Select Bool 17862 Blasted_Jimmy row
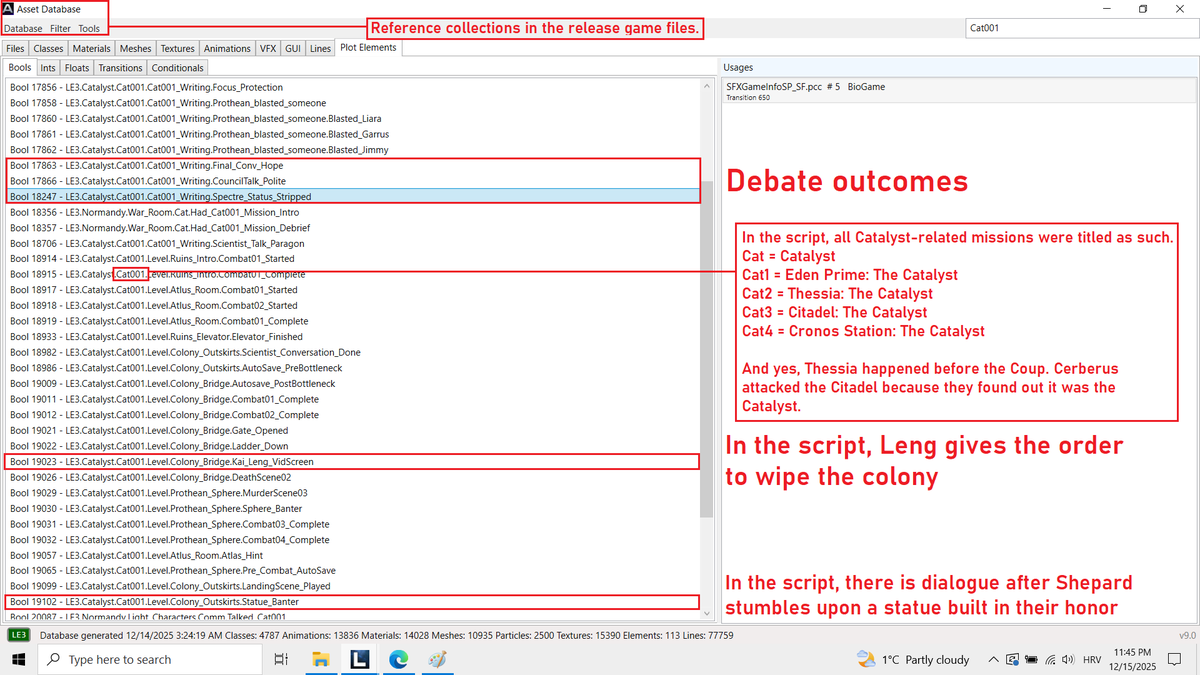The image size is (1200, 675). pyautogui.click(x=354, y=149)
